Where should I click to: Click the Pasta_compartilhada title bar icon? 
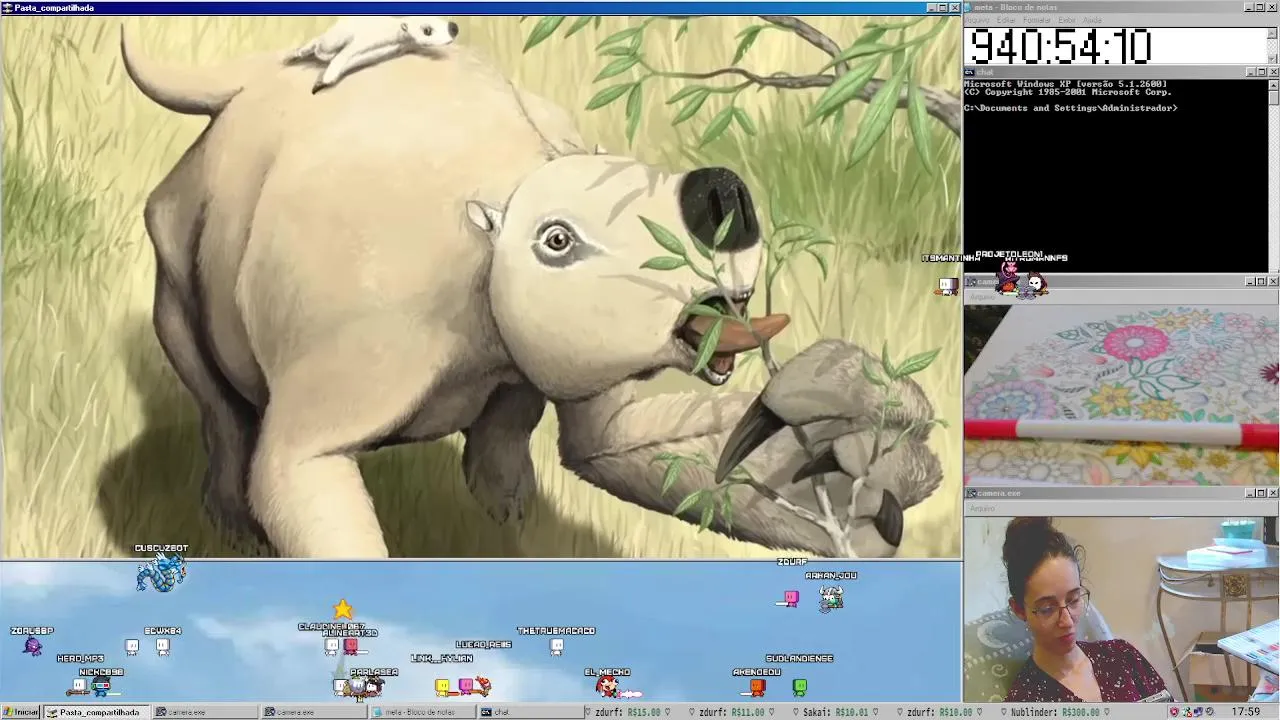pyautogui.click(x=8, y=7)
